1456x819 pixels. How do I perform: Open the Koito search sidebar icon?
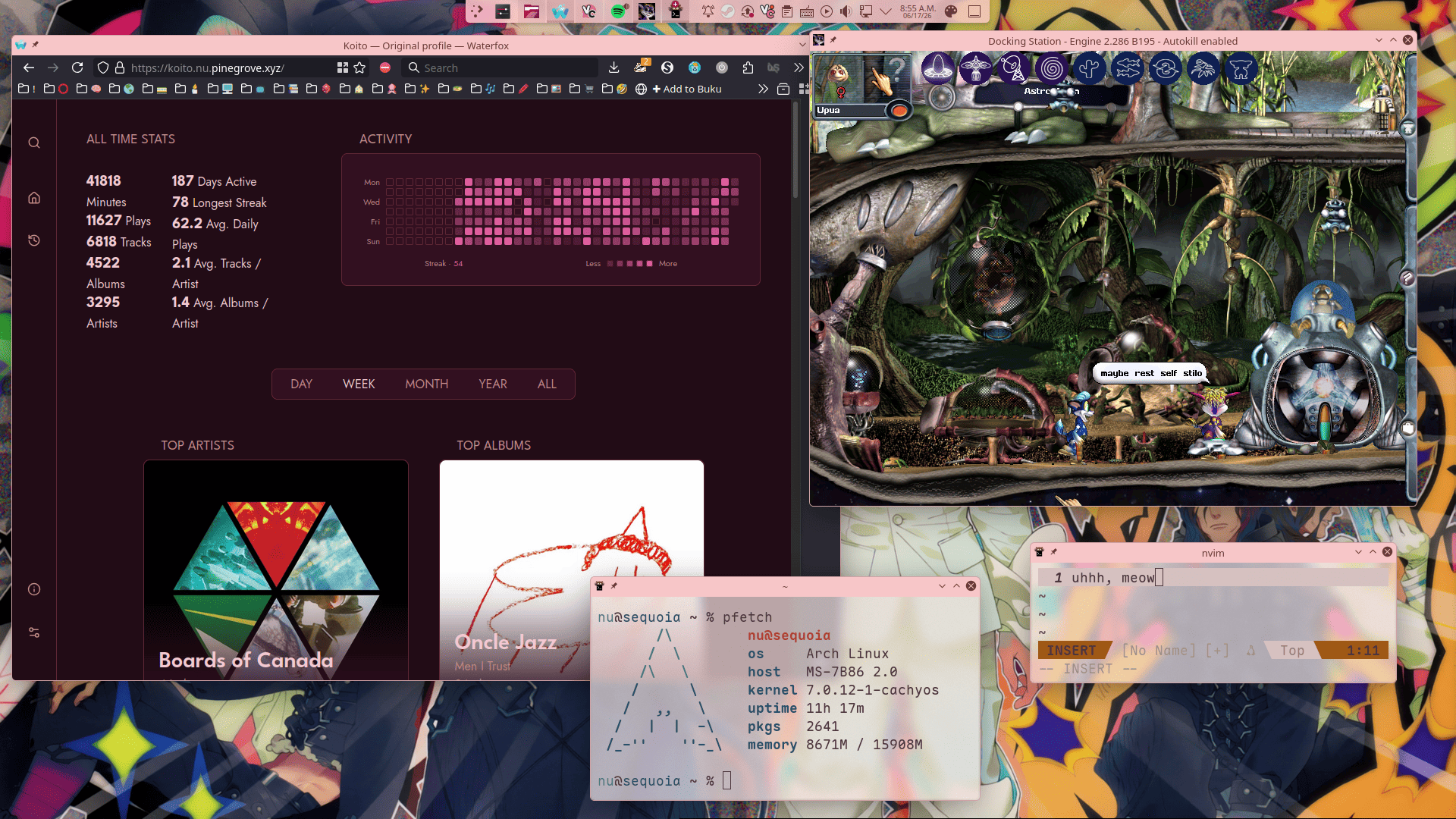tap(34, 143)
